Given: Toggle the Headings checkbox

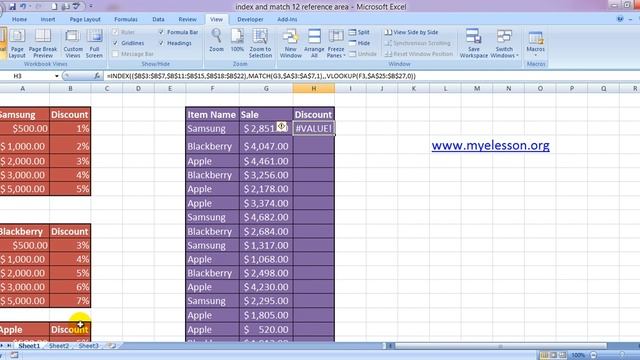Looking at the screenshot, I should pos(161,43).
